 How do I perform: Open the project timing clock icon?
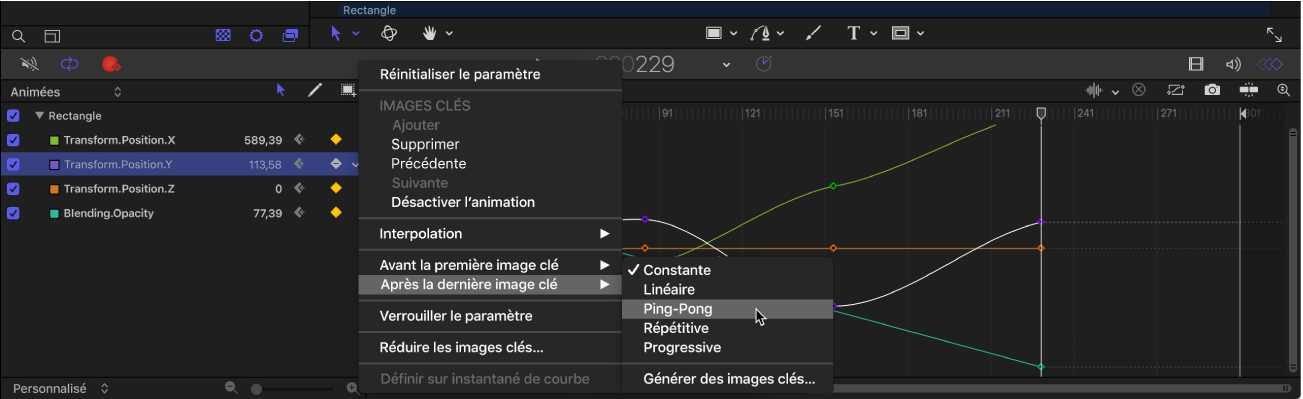pyautogui.click(x=764, y=64)
